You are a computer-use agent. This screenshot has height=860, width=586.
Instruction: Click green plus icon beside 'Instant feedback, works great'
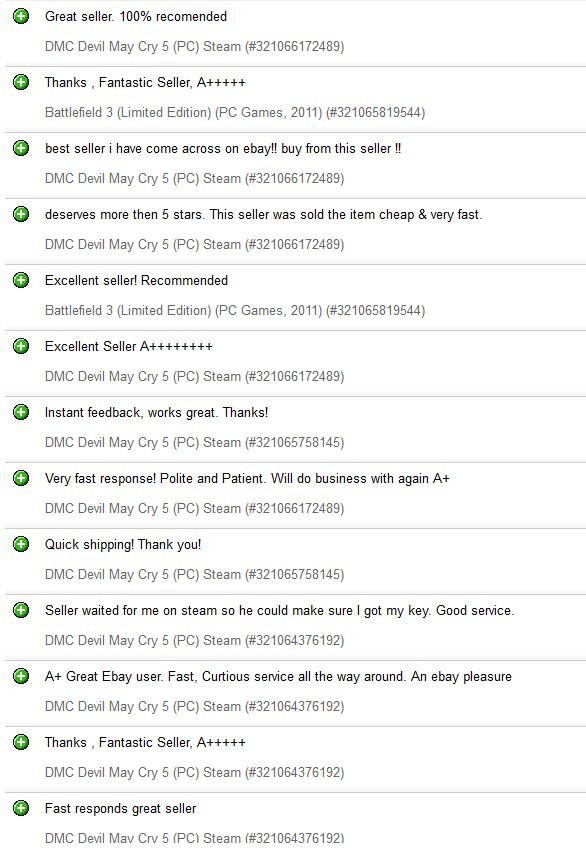(21, 412)
